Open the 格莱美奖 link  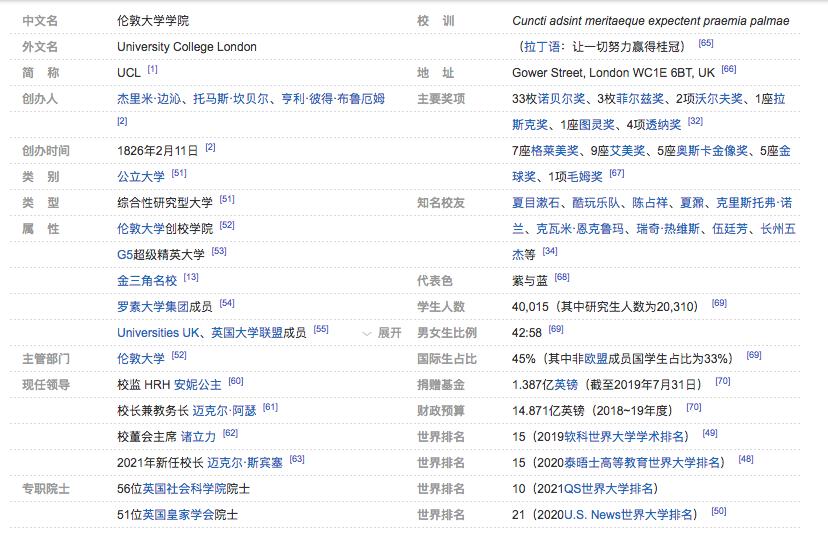tap(554, 151)
